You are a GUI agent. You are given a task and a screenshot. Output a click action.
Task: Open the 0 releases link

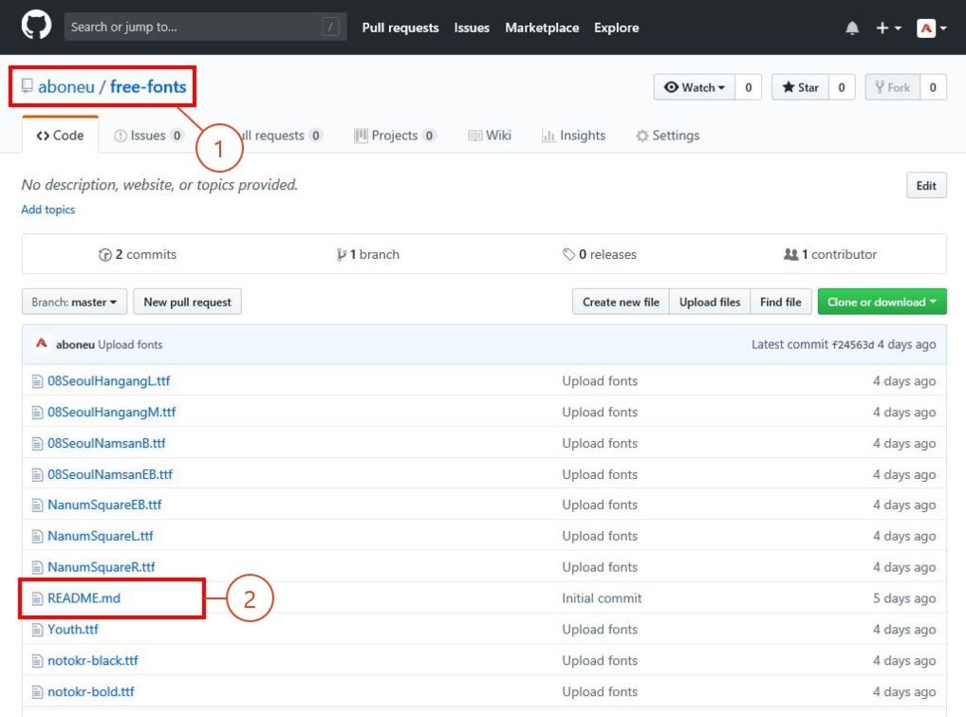pos(599,254)
